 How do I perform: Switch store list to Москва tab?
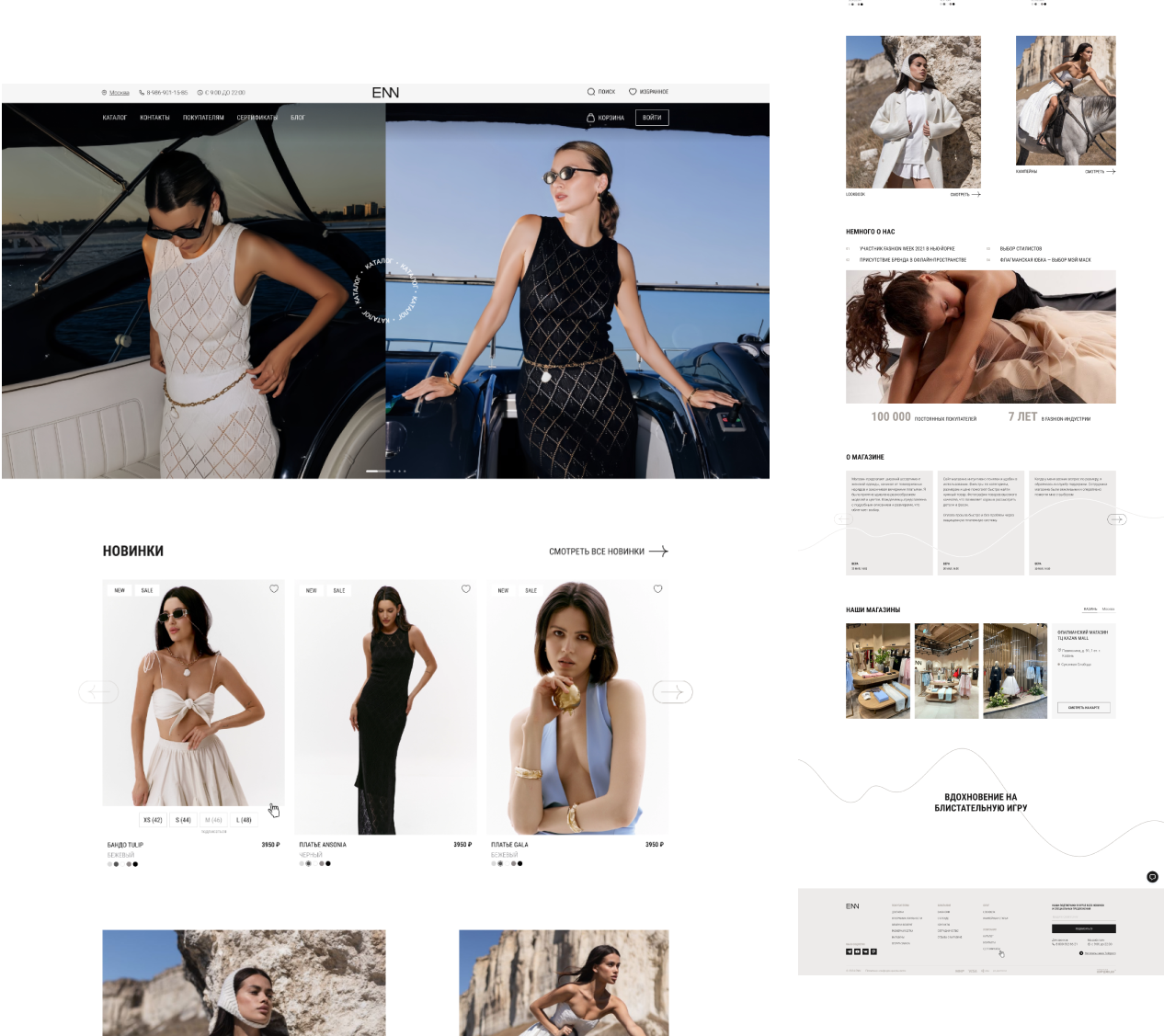click(1108, 609)
